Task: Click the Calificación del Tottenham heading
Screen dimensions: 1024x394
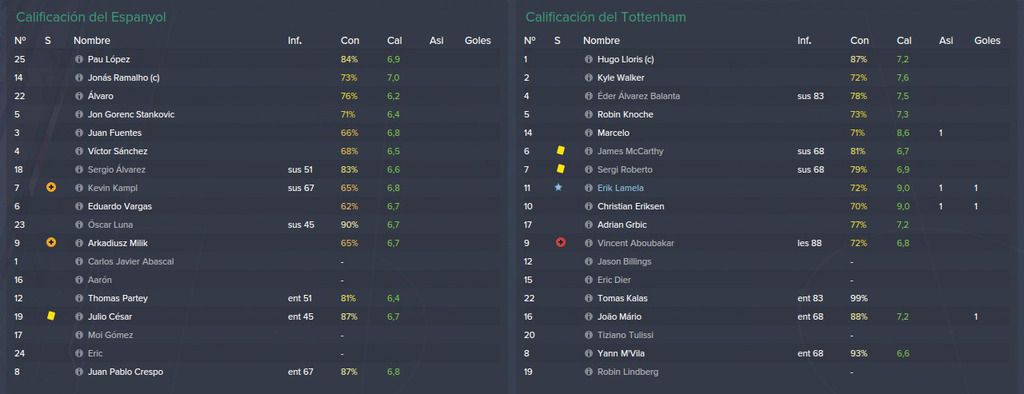Action: coord(605,17)
